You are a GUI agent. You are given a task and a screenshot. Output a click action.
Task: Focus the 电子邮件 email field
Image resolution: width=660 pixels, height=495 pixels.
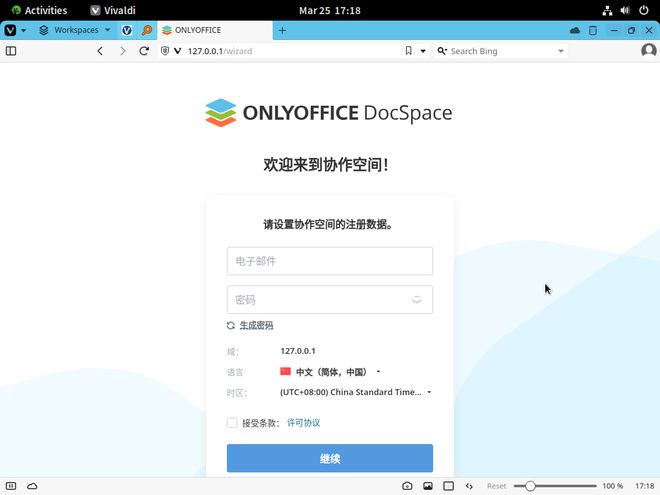pyautogui.click(x=330, y=261)
